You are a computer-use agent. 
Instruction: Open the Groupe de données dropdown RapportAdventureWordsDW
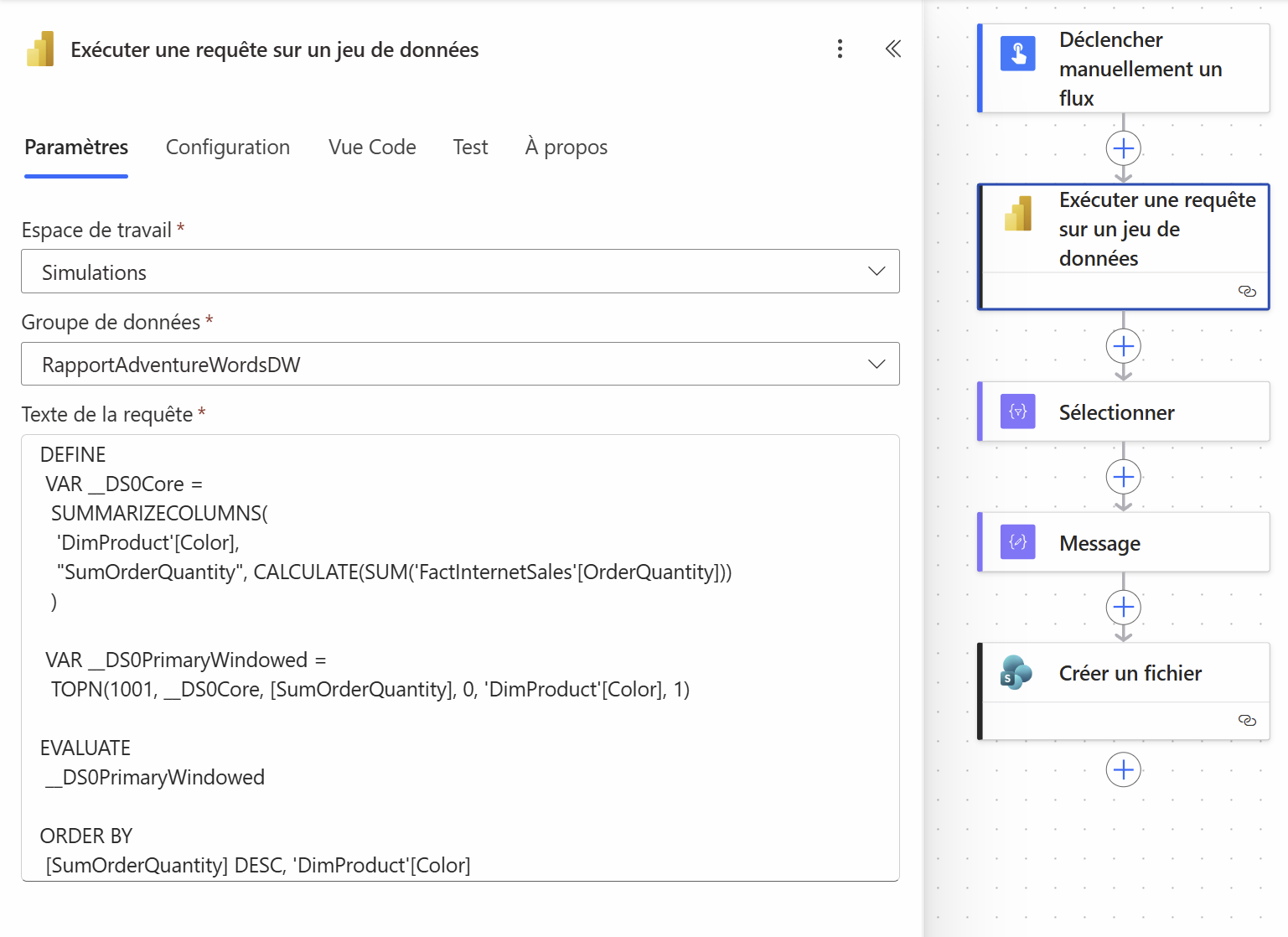click(460, 364)
